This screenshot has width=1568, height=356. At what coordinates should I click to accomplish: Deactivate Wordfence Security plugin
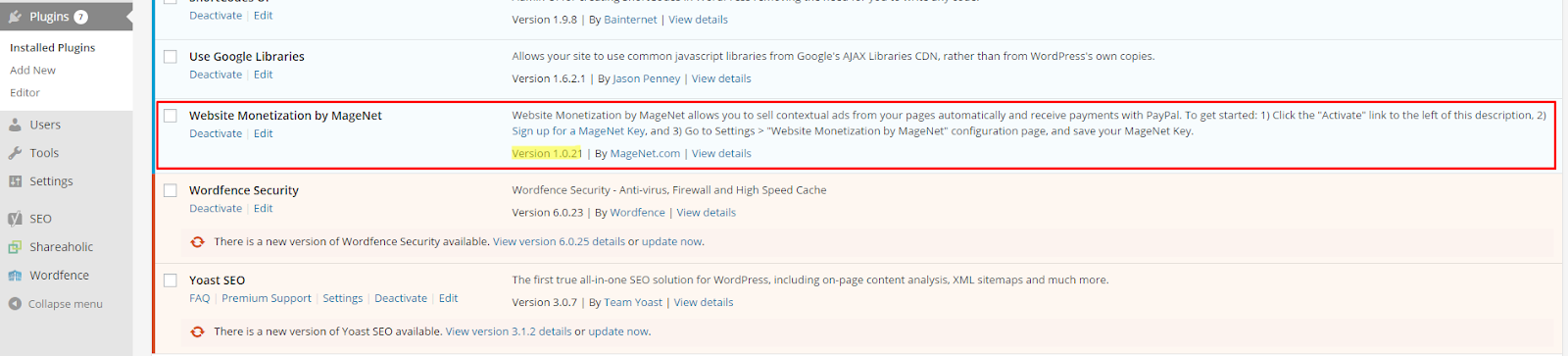tap(216, 208)
